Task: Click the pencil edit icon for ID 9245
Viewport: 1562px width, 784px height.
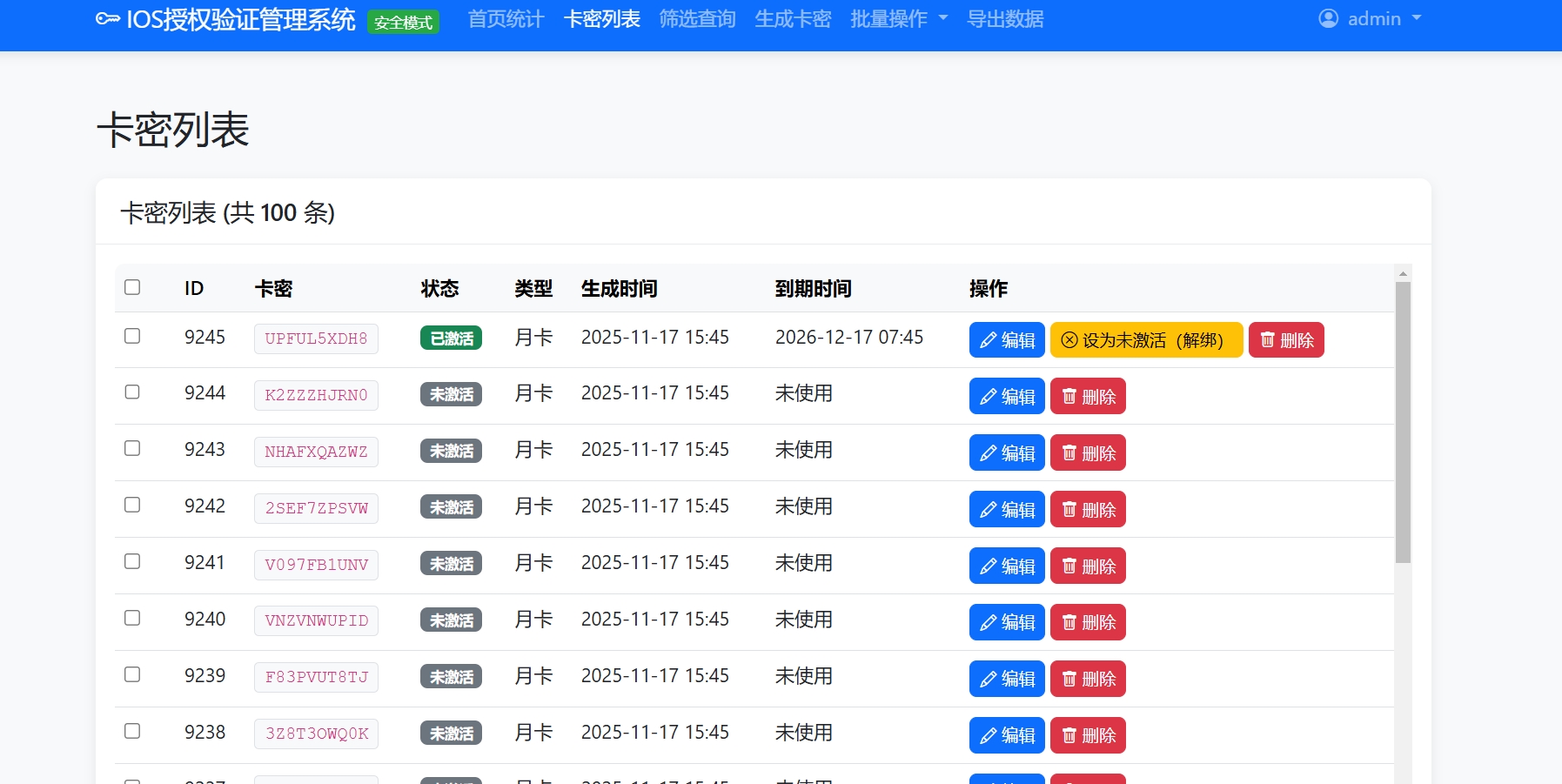Action: click(988, 339)
